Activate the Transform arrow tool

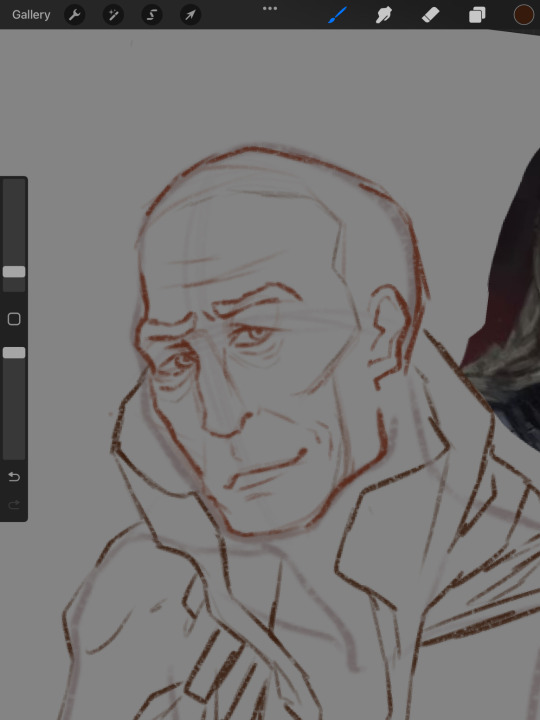click(190, 15)
